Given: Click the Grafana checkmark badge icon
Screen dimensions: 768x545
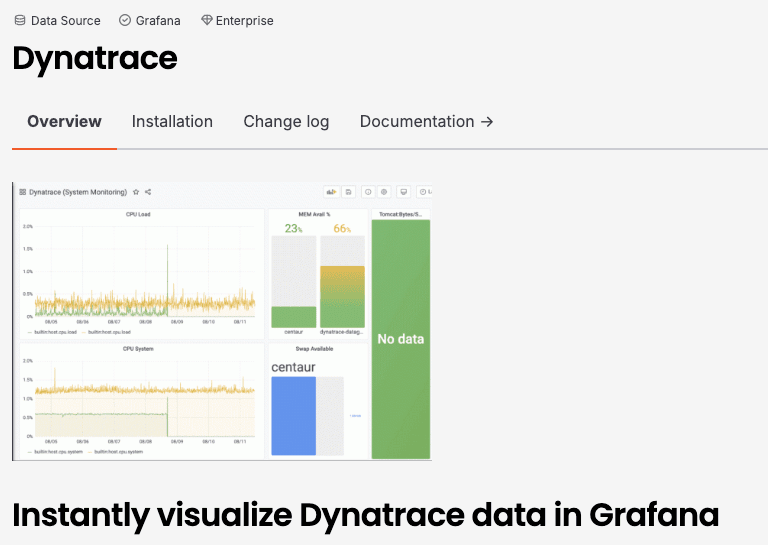Looking at the screenshot, I should click(x=125, y=20).
